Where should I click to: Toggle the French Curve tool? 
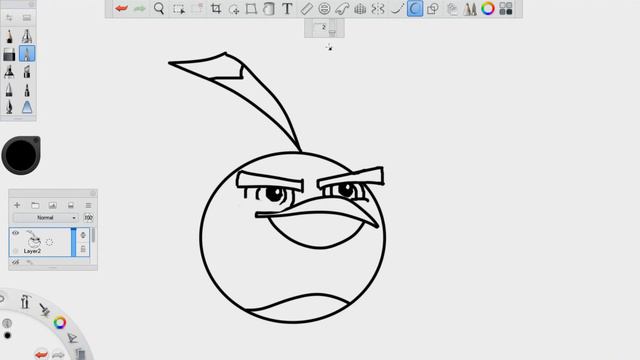tap(342, 9)
